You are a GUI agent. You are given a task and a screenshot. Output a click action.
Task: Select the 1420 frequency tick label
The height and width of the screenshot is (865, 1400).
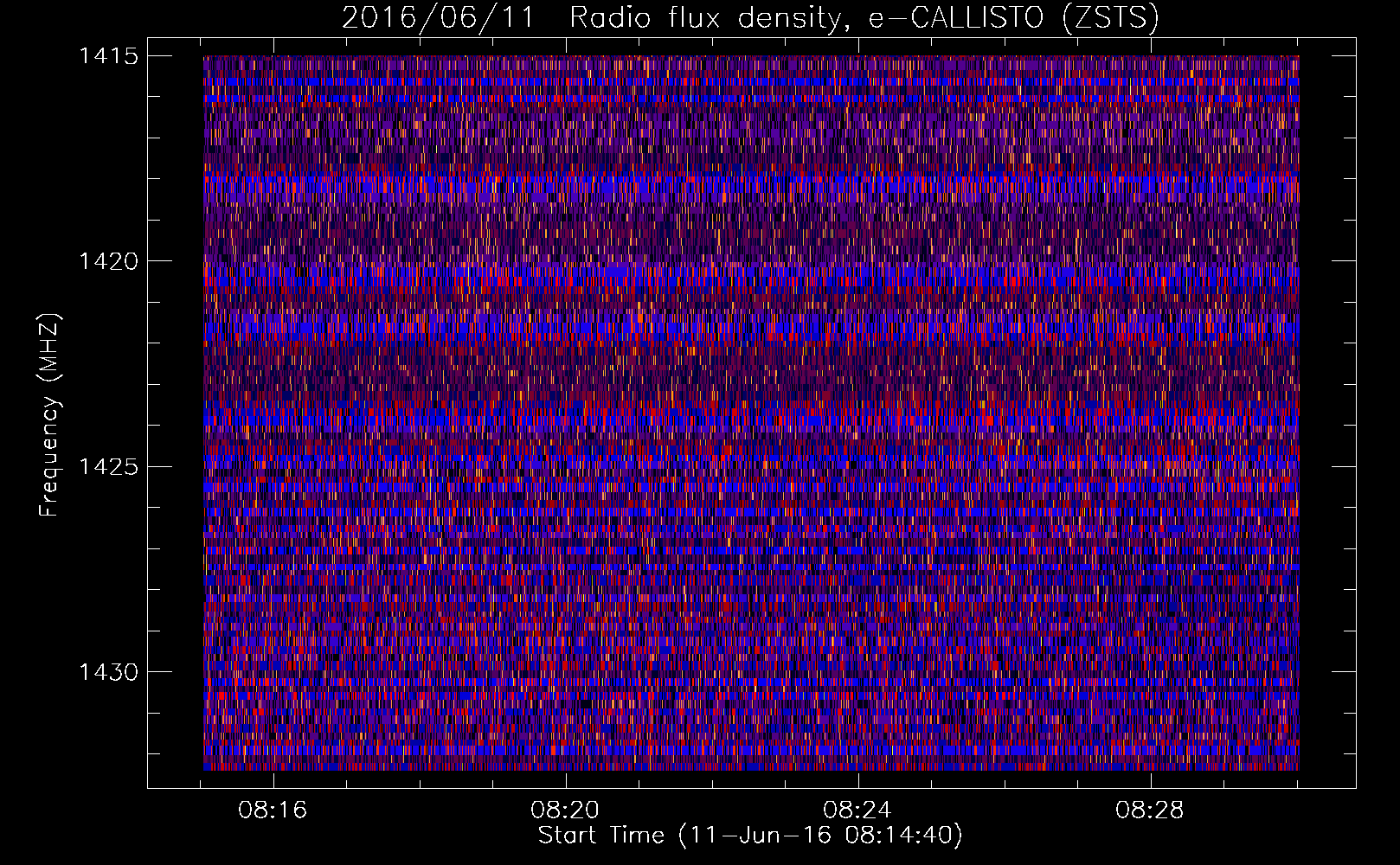tap(108, 261)
